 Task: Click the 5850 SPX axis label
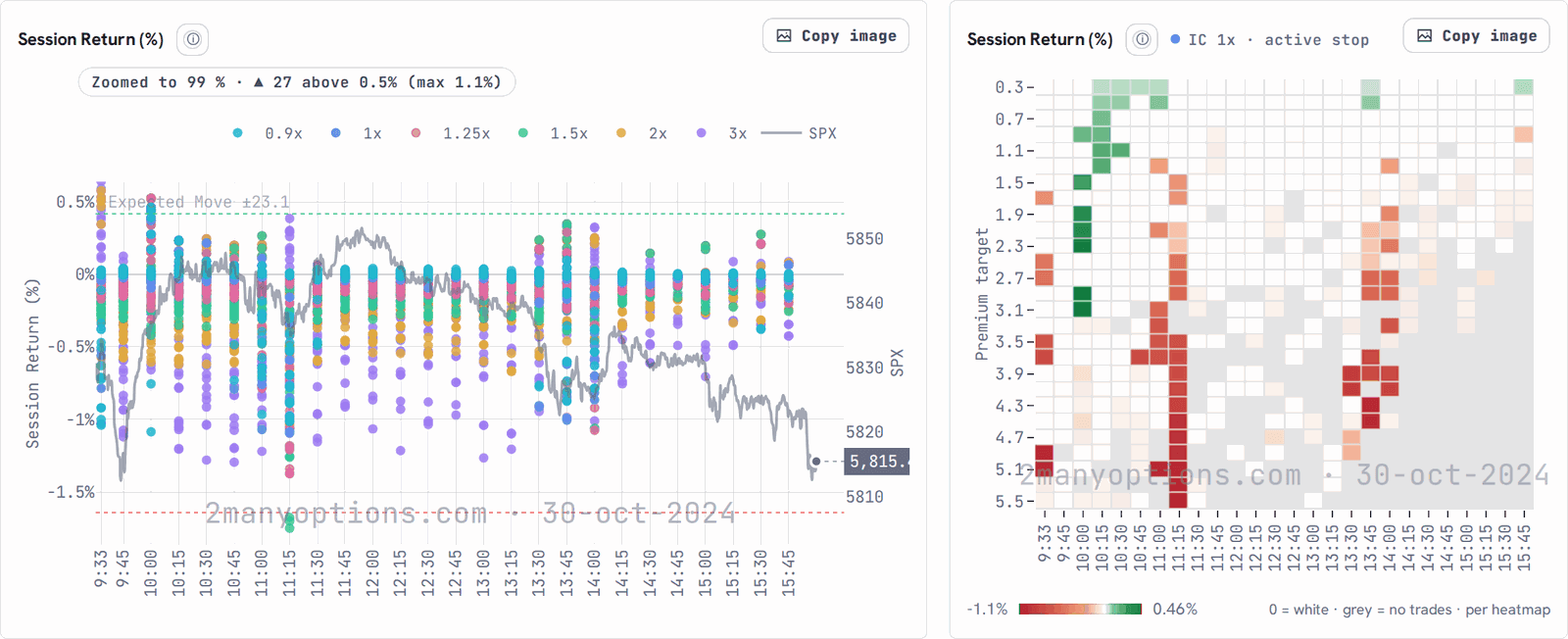coord(864,239)
